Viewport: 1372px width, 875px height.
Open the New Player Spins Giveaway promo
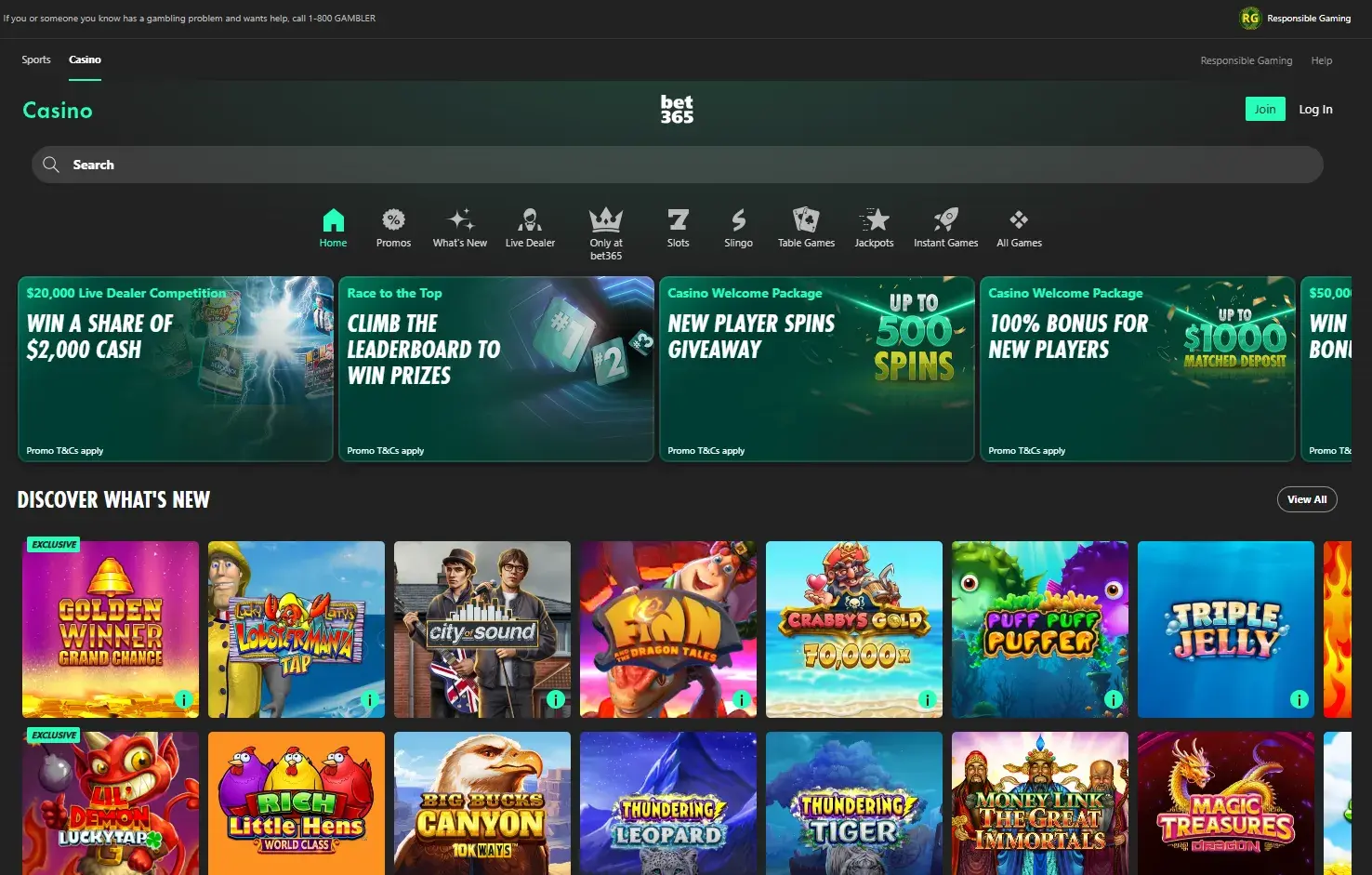pos(817,369)
